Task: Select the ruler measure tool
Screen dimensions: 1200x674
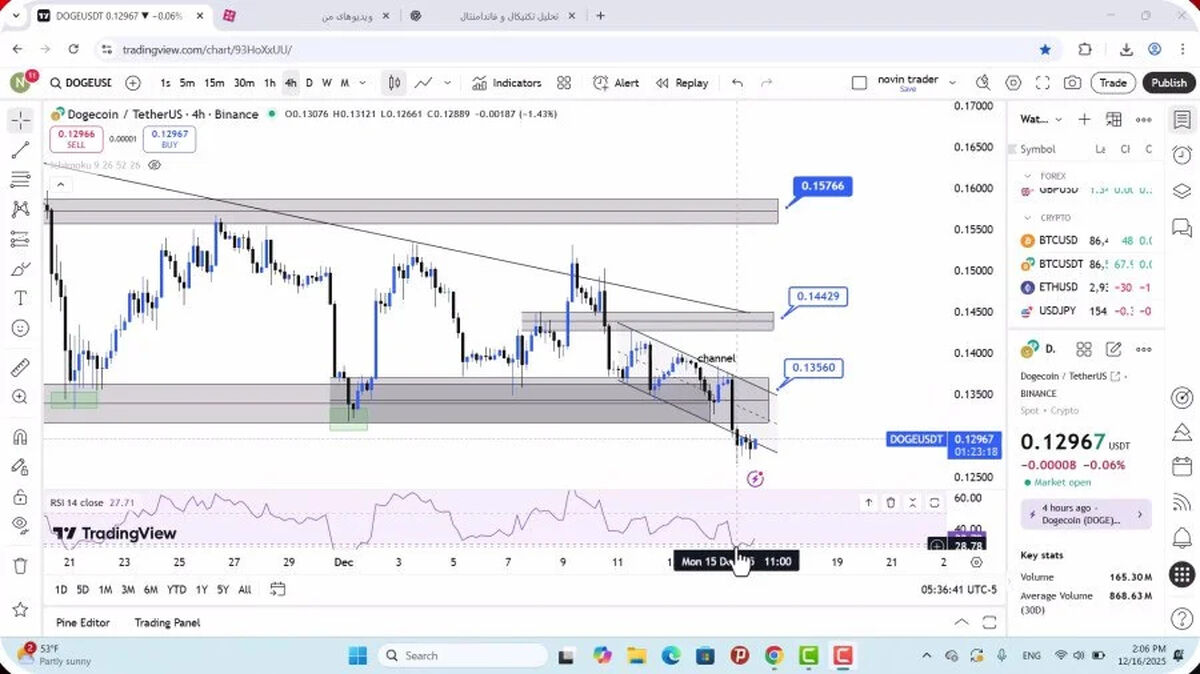Action: pos(20,368)
